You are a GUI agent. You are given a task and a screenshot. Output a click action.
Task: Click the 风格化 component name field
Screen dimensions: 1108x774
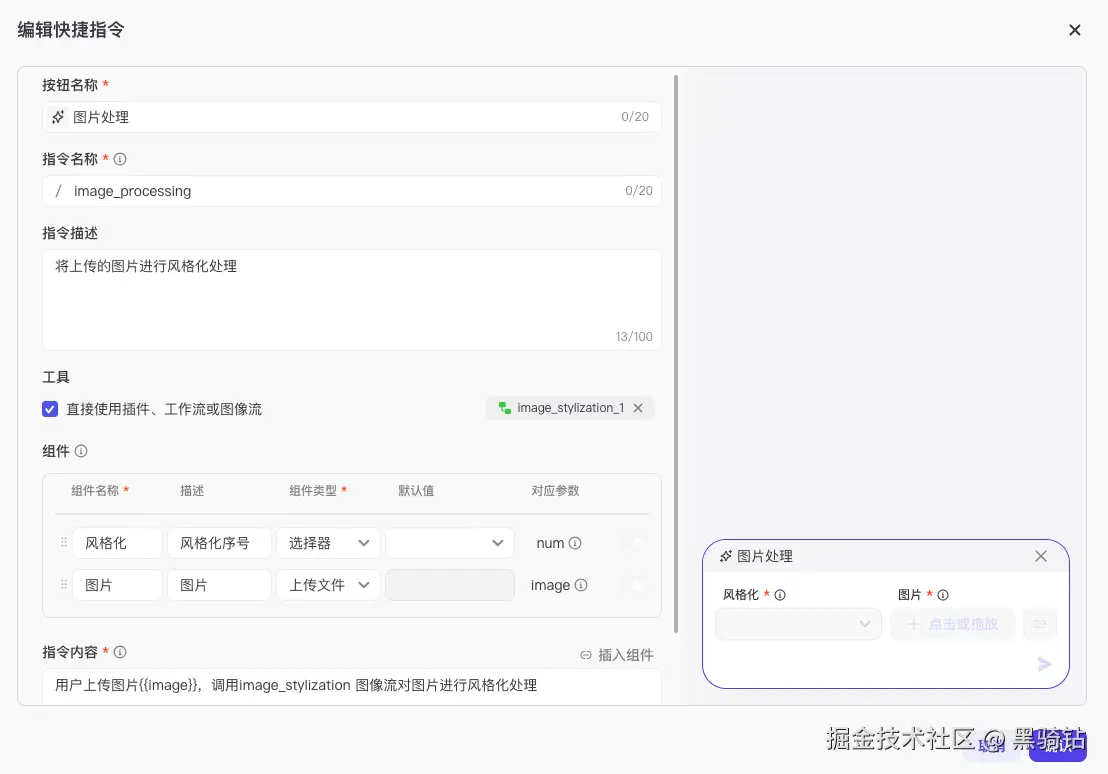click(x=117, y=543)
